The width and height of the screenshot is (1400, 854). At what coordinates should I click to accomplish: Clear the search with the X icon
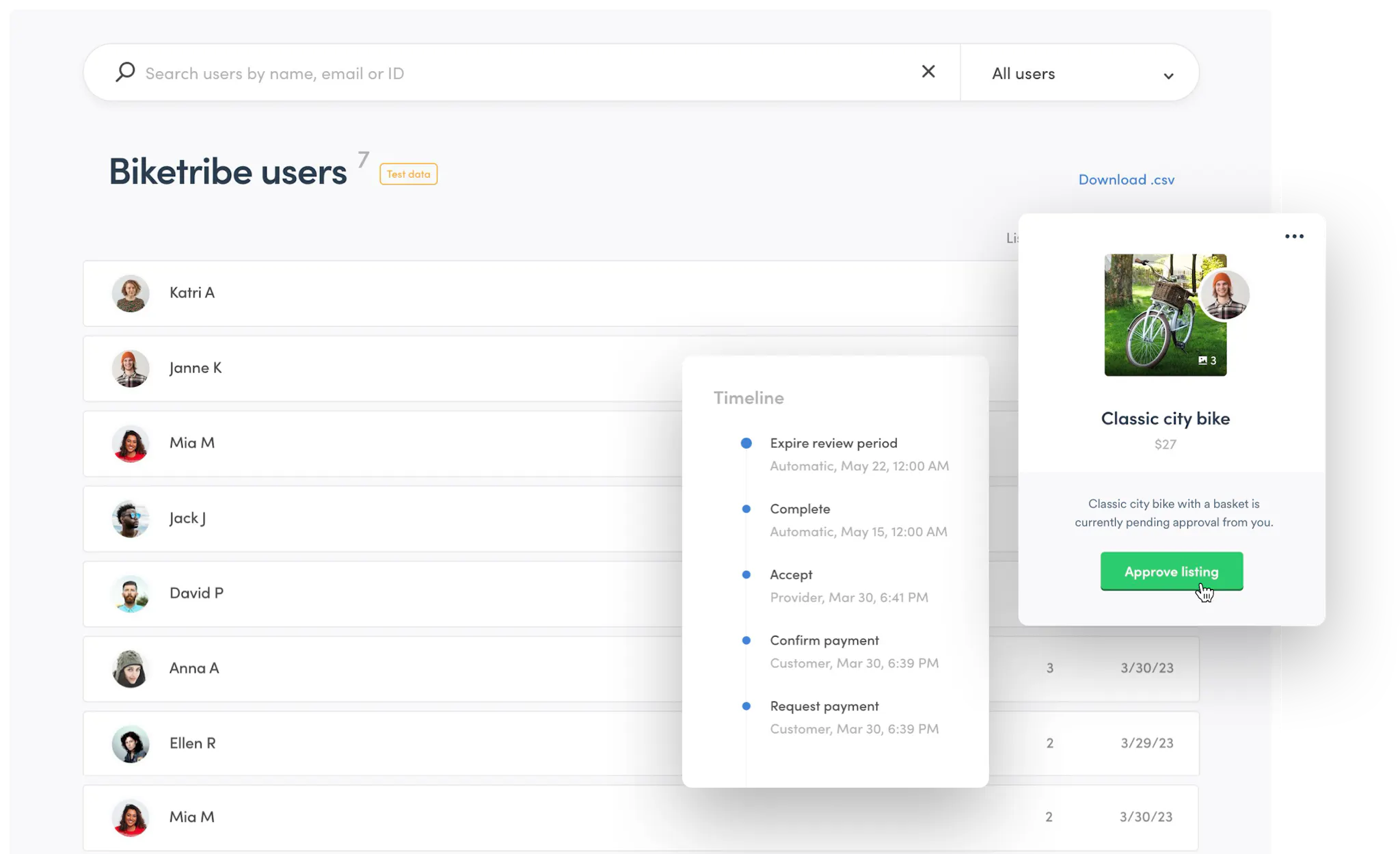click(x=928, y=72)
